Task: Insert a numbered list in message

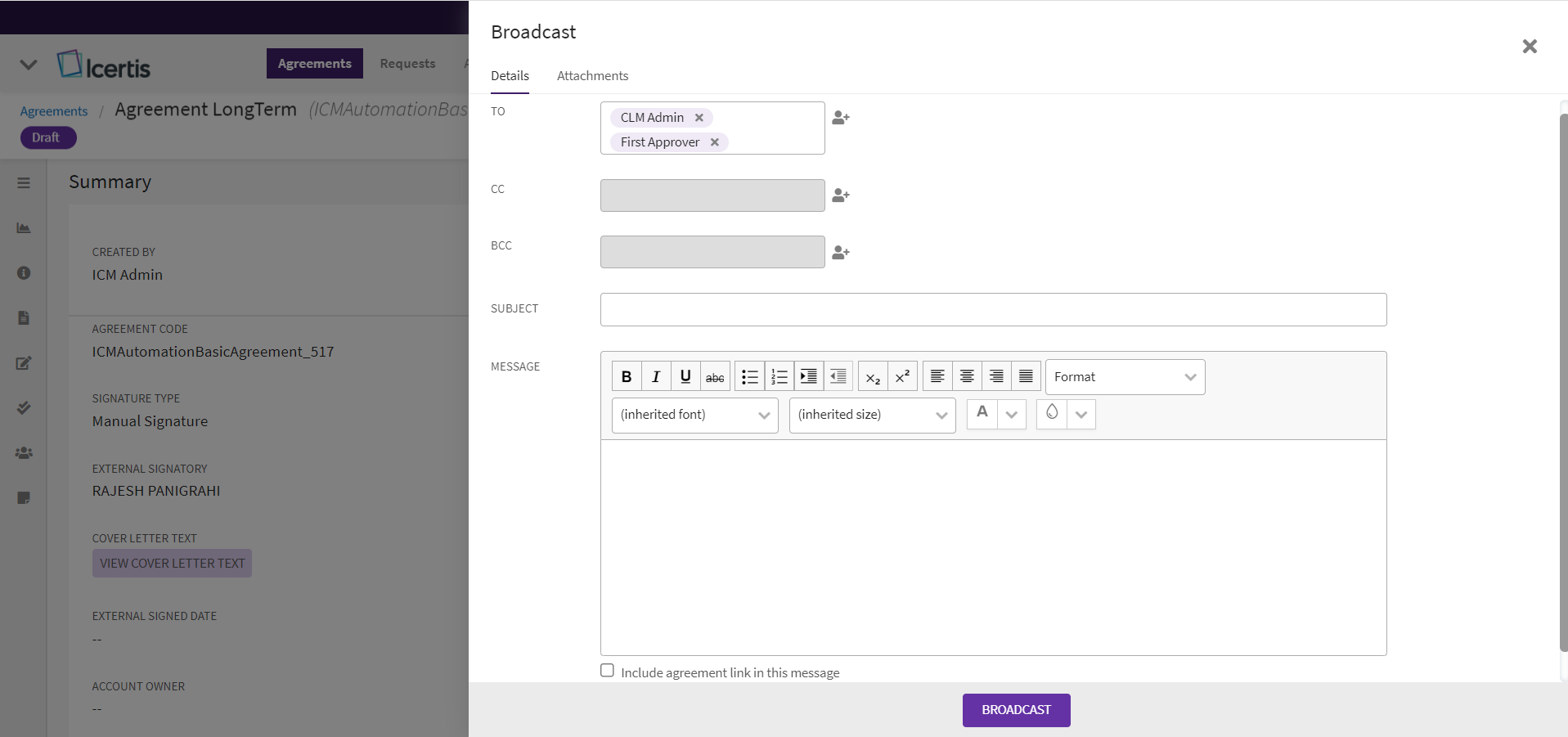Action: (780, 377)
